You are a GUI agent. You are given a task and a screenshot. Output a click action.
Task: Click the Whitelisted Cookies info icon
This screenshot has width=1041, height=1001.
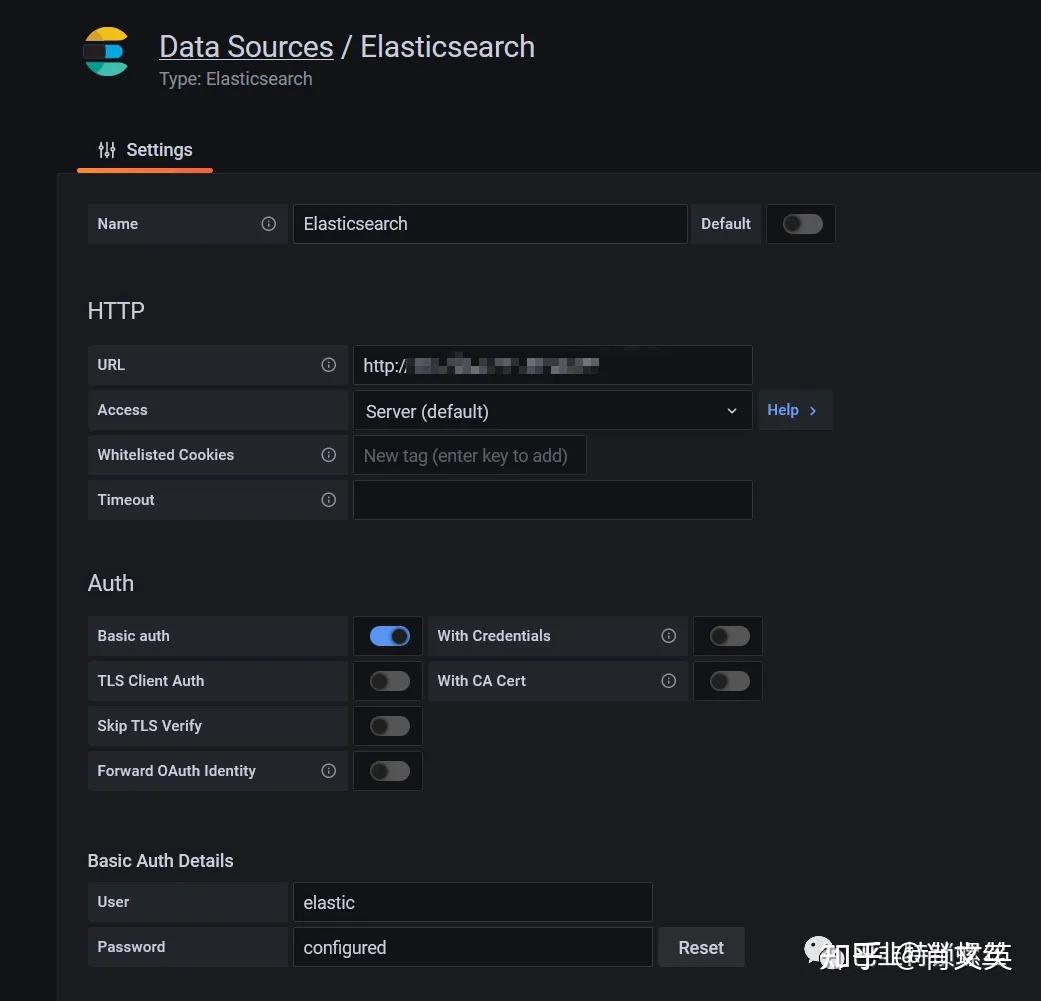328,455
